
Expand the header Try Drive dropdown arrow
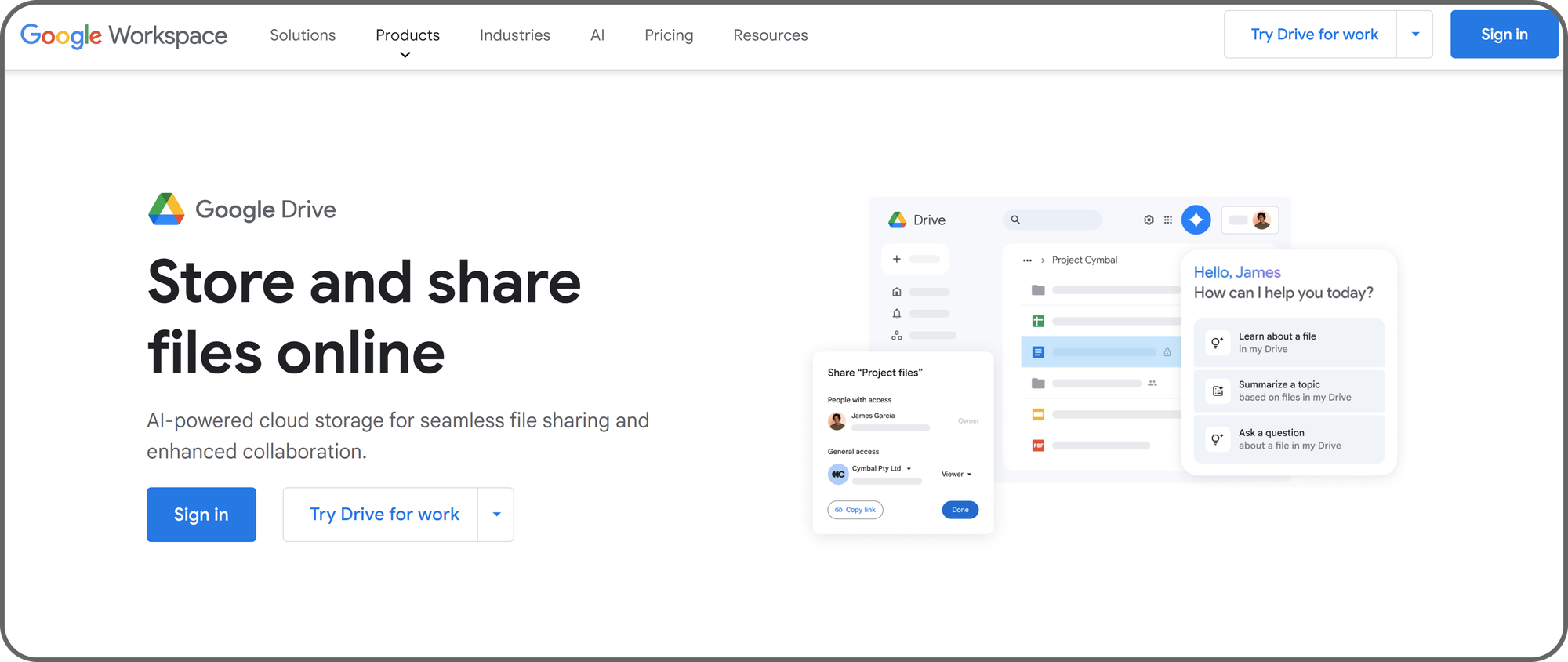click(x=1415, y=35)
